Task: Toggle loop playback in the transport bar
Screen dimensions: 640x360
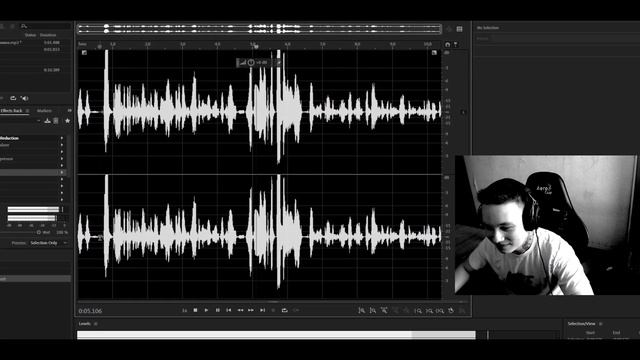Action: point(284,310)
